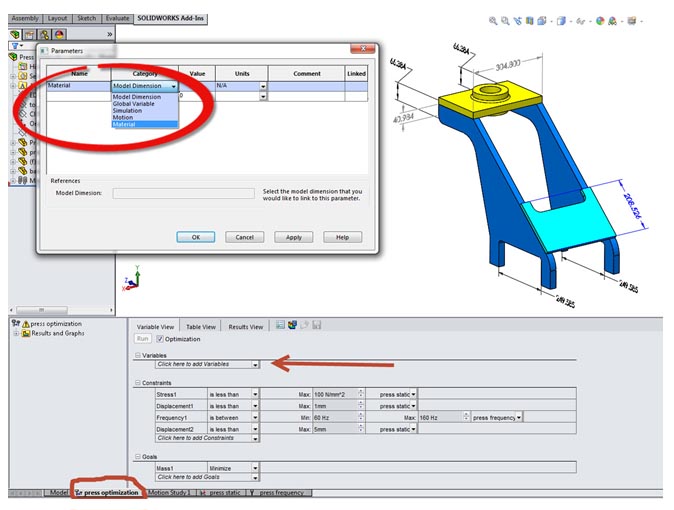The height and width of the screenshot is (510, 674).
Task: Expand the Results and Graphs tree node
Action: coord(16,333)
